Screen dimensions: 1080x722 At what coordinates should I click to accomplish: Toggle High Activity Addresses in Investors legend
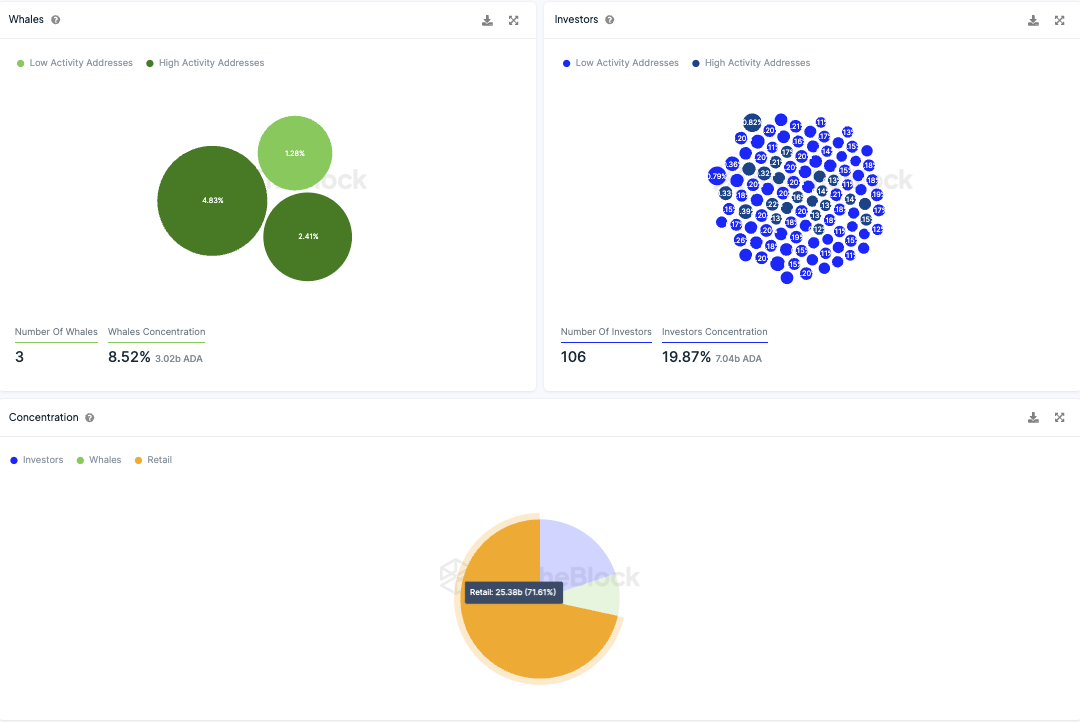pyautogui.click(x=751, y=63)
